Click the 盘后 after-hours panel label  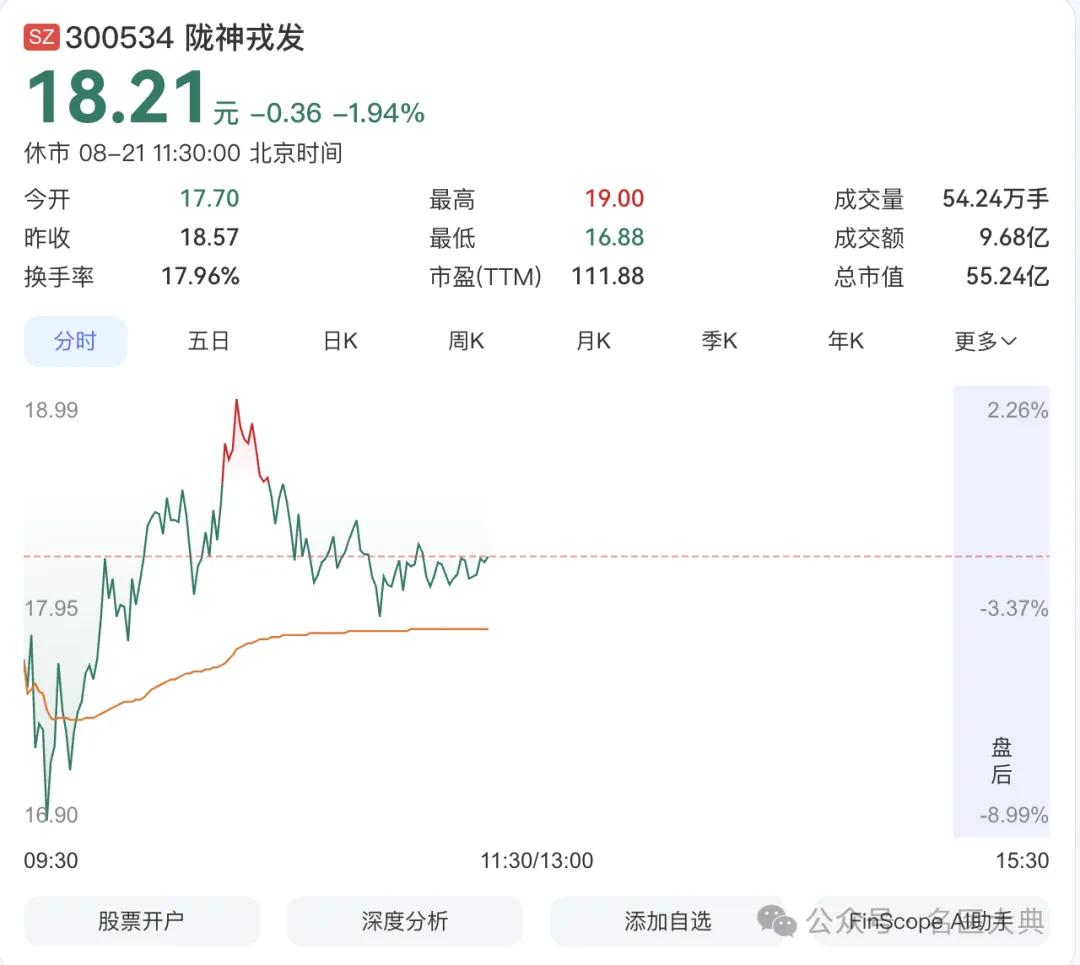point(1001,760)
